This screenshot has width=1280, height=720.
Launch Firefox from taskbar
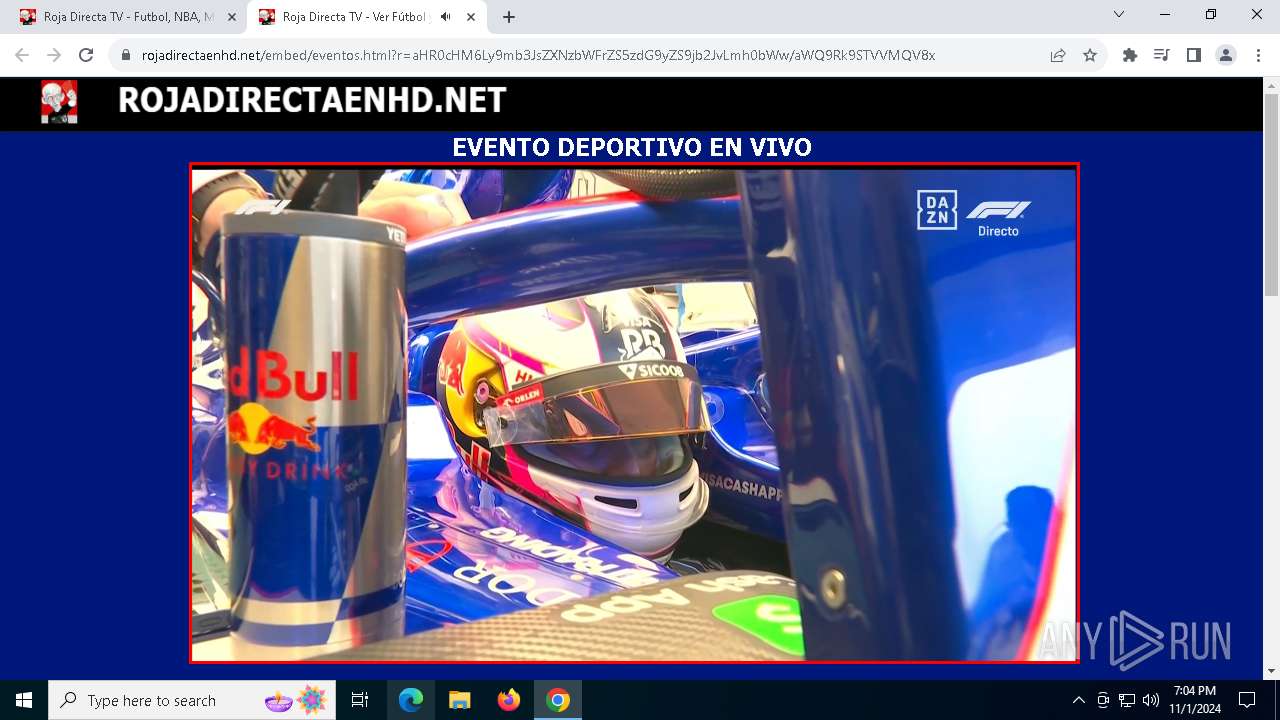point(508,700)
